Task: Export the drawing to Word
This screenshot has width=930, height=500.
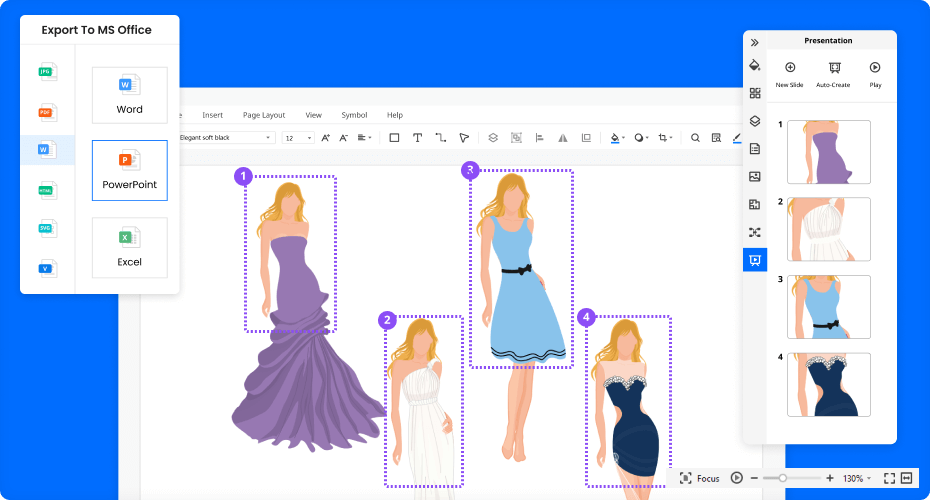Action: coord(129,95)
